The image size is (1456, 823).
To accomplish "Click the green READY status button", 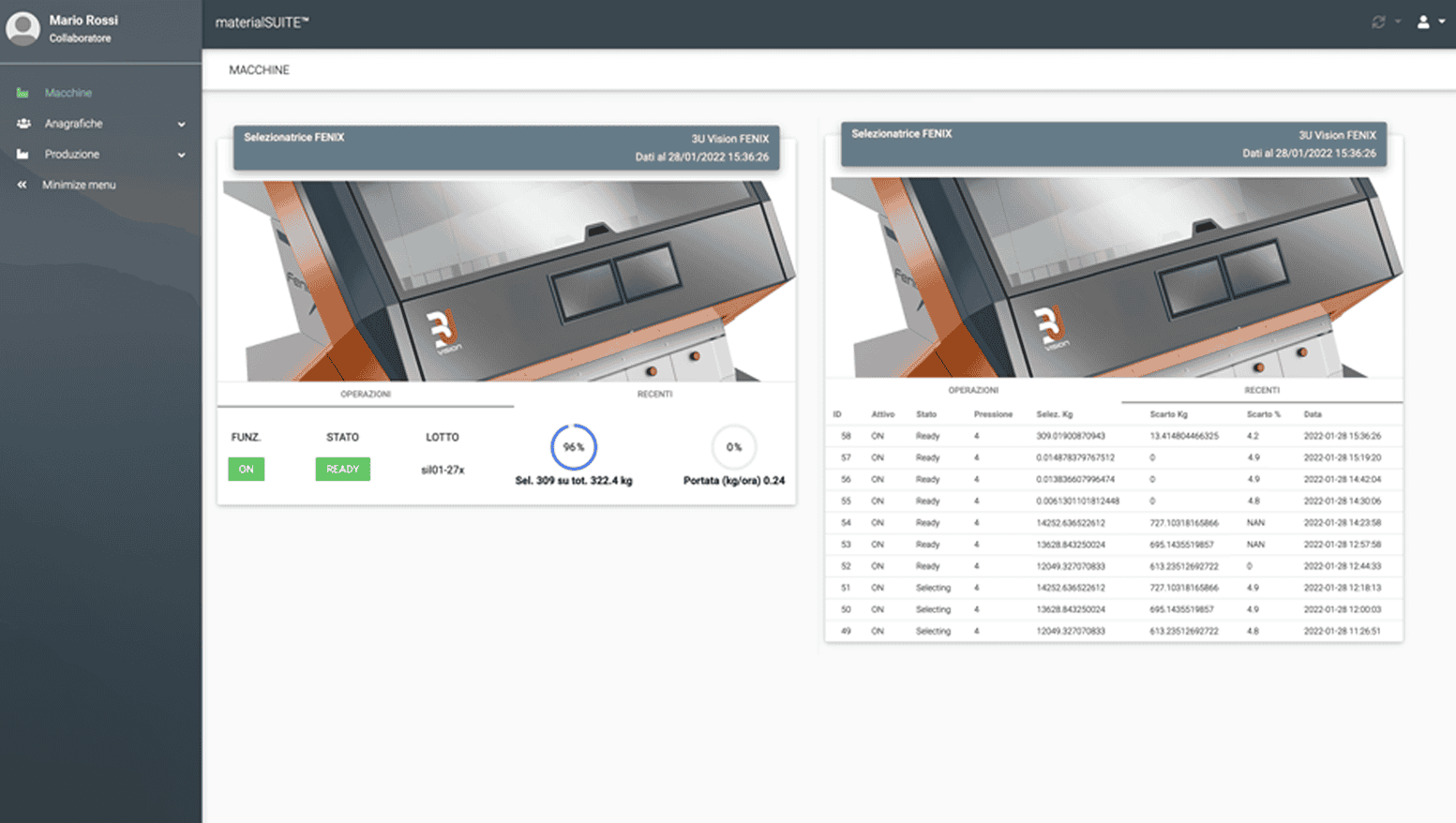I will coord(342,470).
